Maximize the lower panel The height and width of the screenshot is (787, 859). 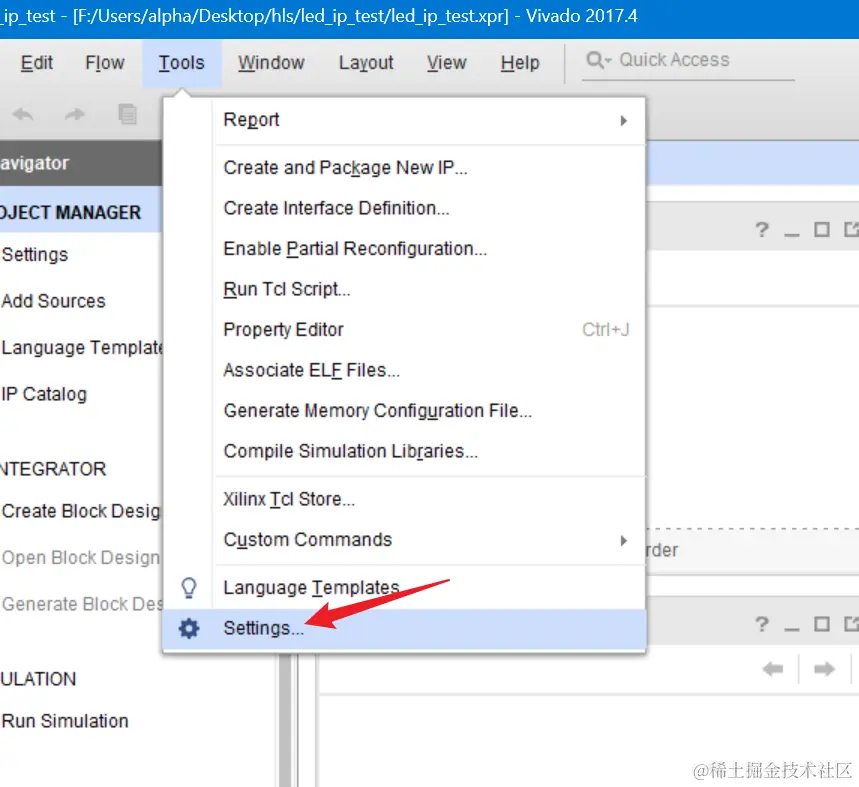[x=822, y=624]
